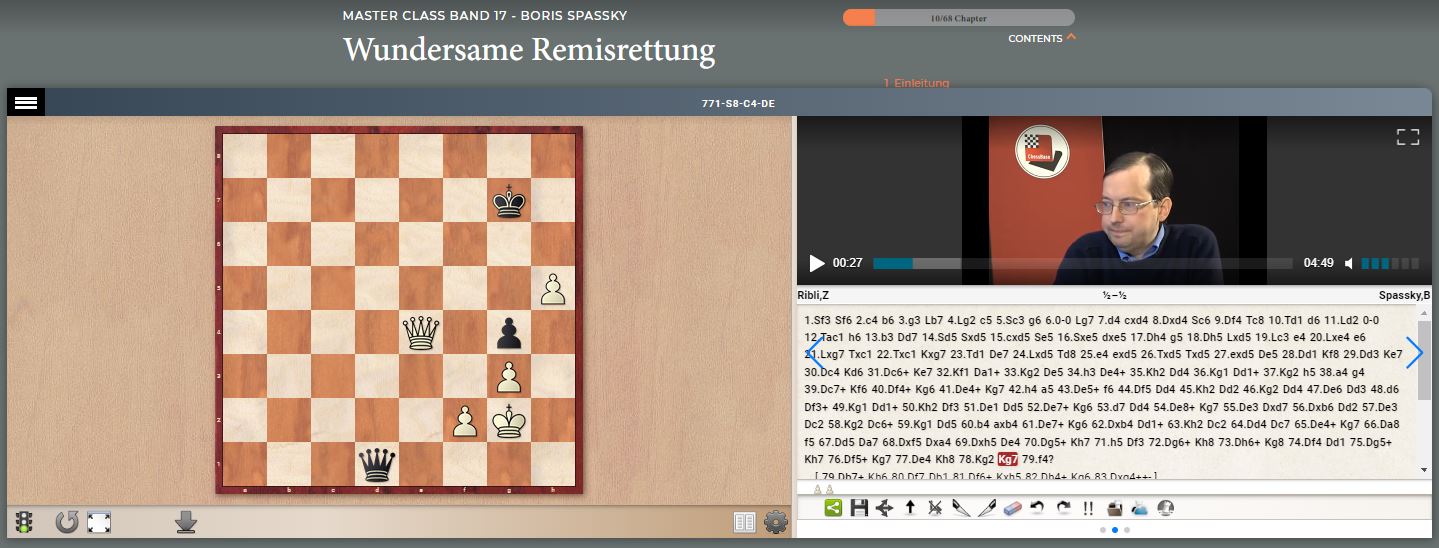Mute the video speaker icon

click(x=1349, y=264)
